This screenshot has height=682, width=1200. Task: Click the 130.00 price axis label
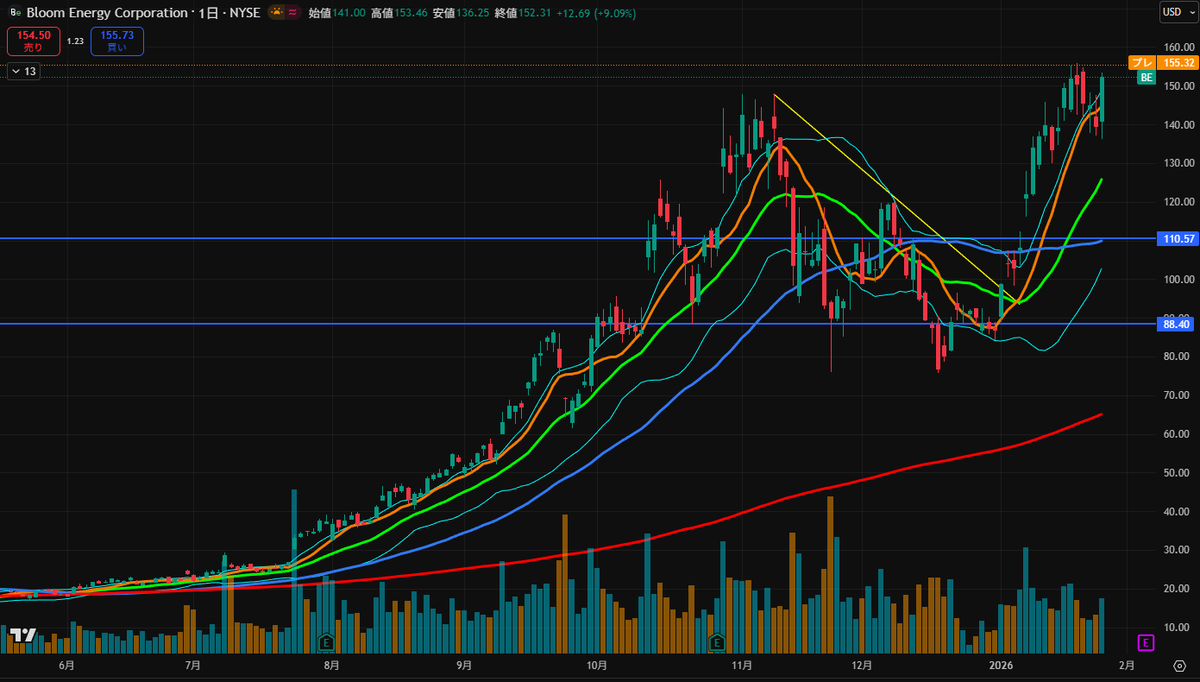click(x=1179, y=163)
